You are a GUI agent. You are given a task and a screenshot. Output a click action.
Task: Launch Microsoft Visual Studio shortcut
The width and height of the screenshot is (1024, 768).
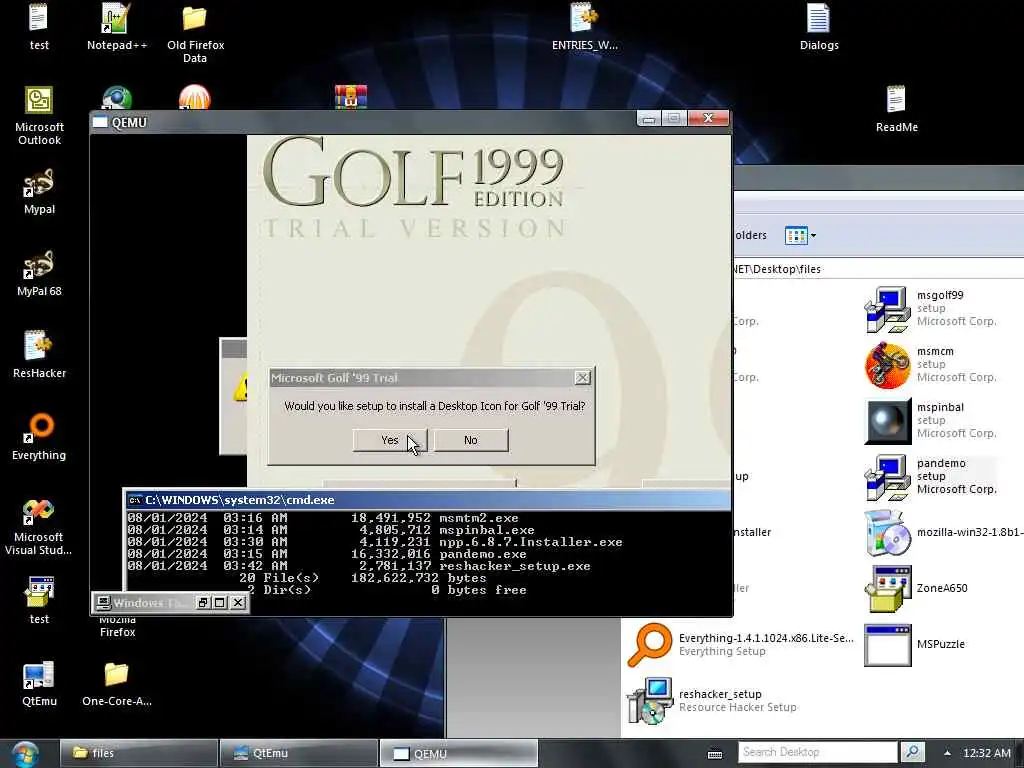(x=39, y=526)
